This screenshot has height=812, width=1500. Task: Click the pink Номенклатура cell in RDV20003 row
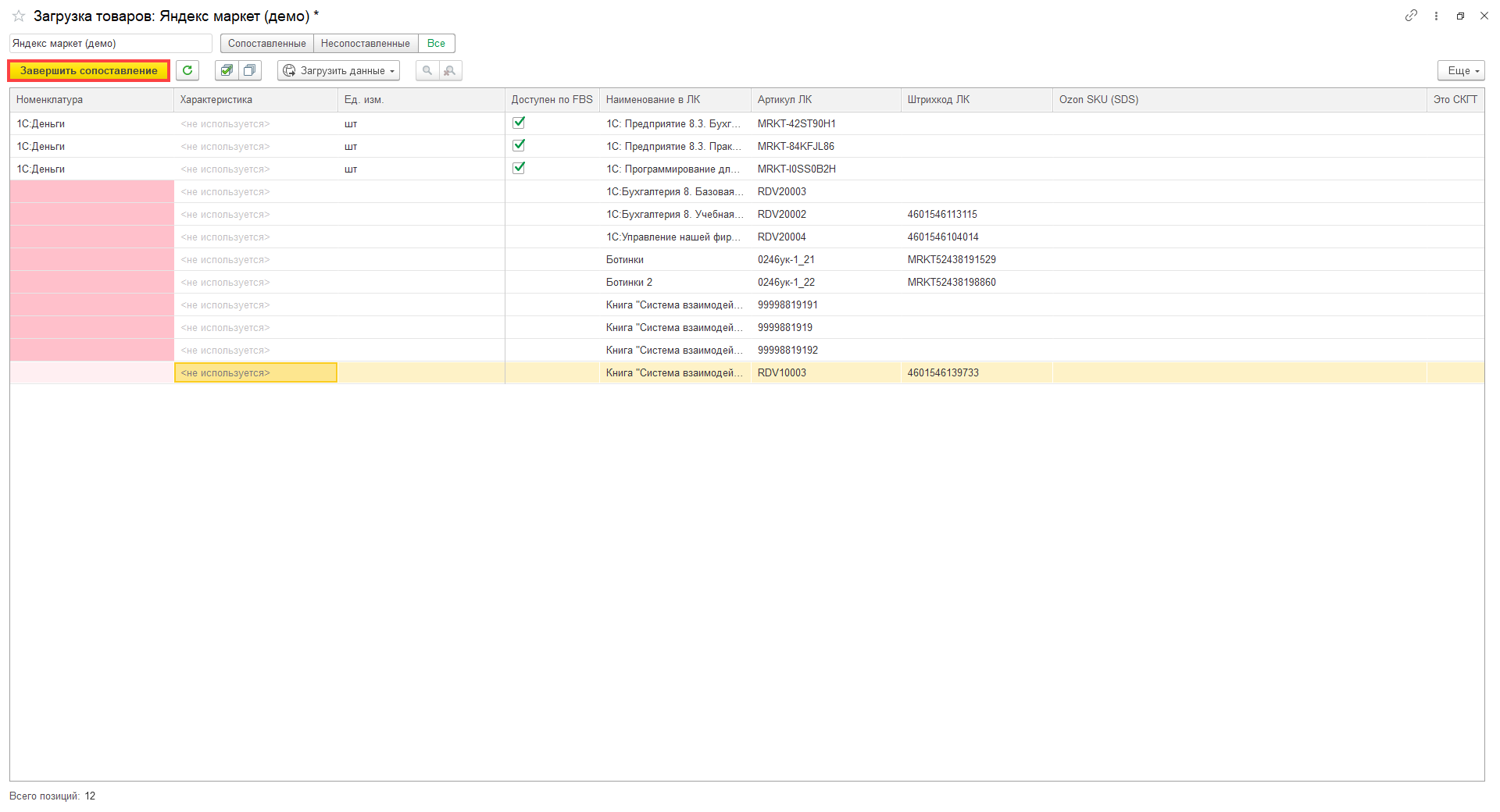(91, 191)
